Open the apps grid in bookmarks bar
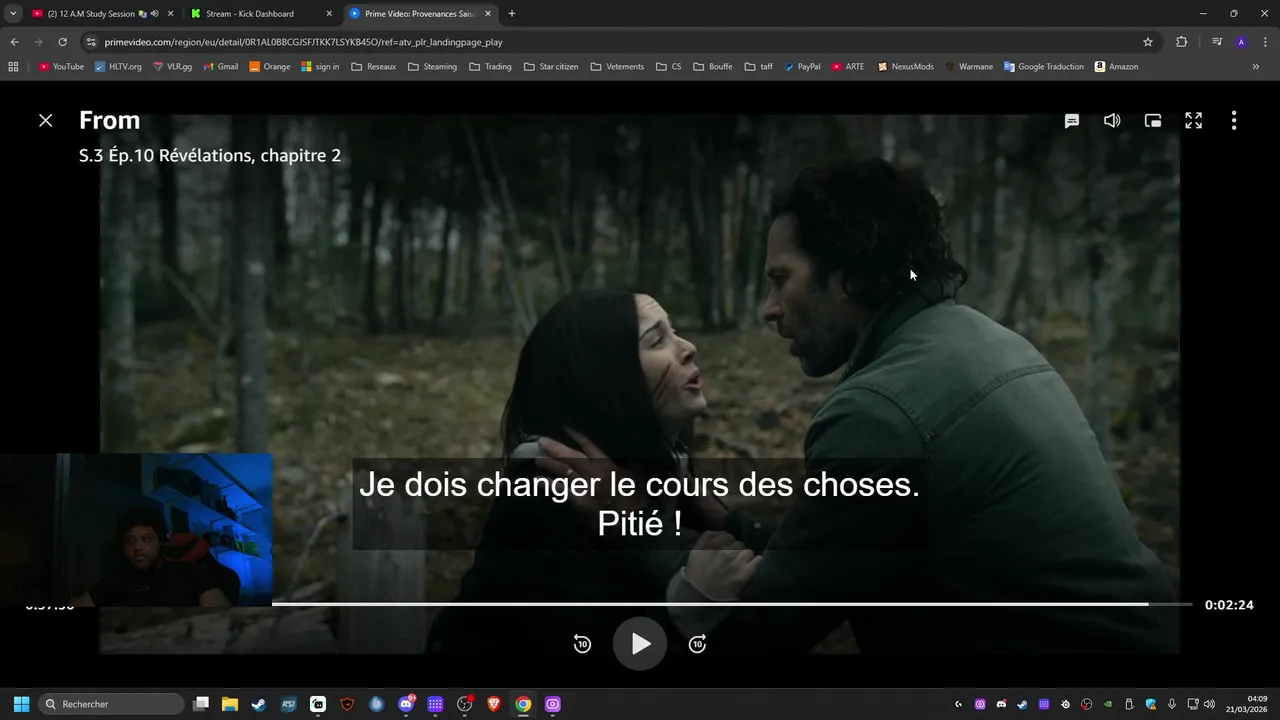The width and height of the screenshot is (1280, 720). (13, 67)
